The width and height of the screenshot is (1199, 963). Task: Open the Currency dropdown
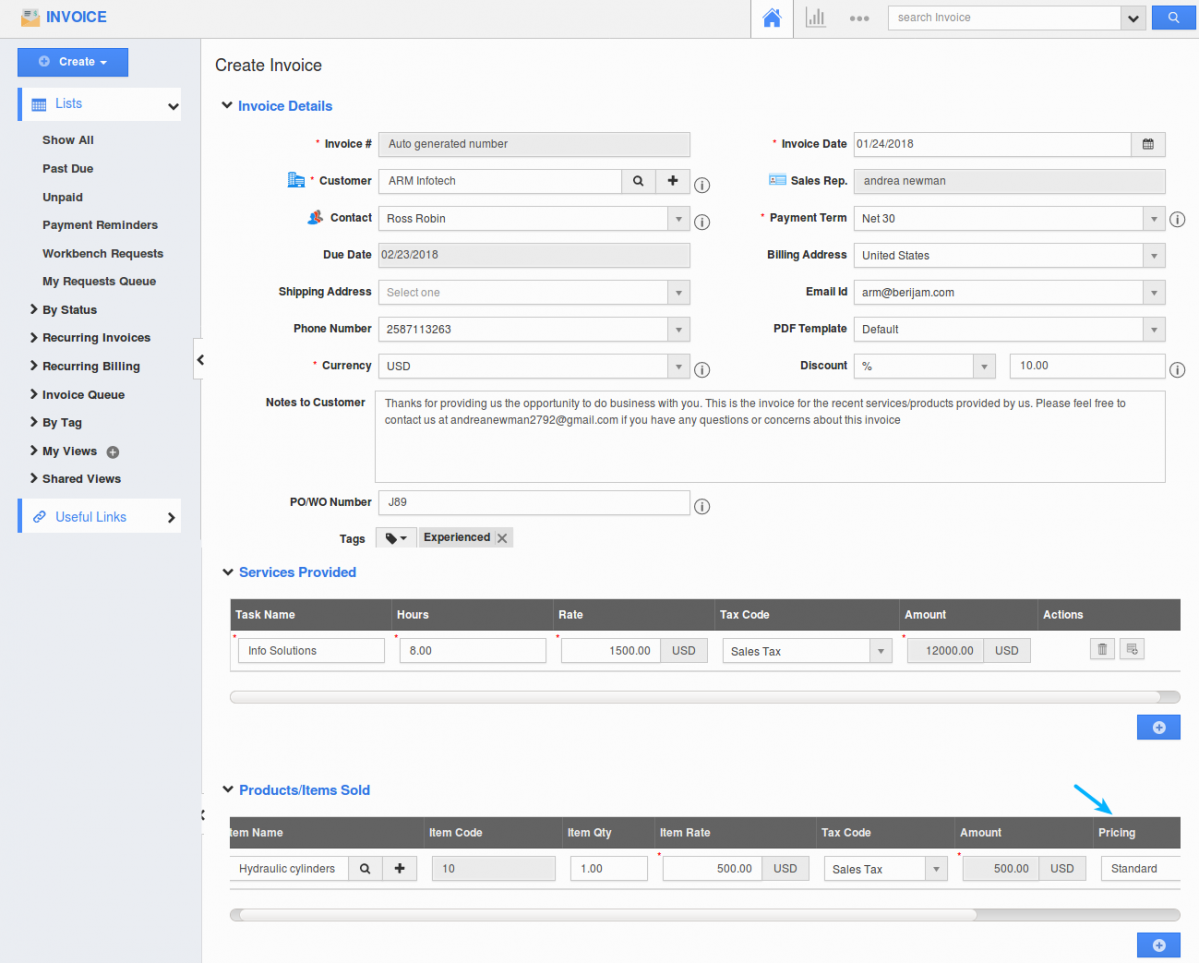[x=678, y=366]
